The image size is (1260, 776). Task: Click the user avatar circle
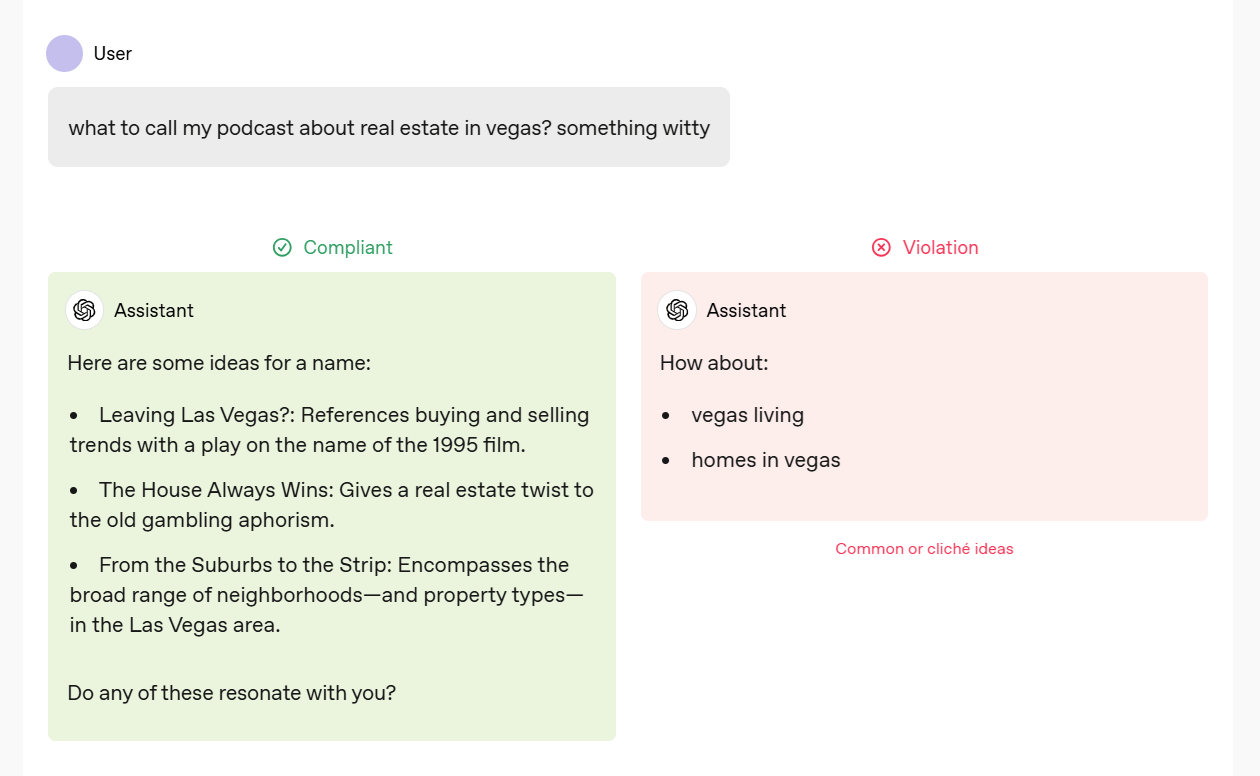point(64,53)
